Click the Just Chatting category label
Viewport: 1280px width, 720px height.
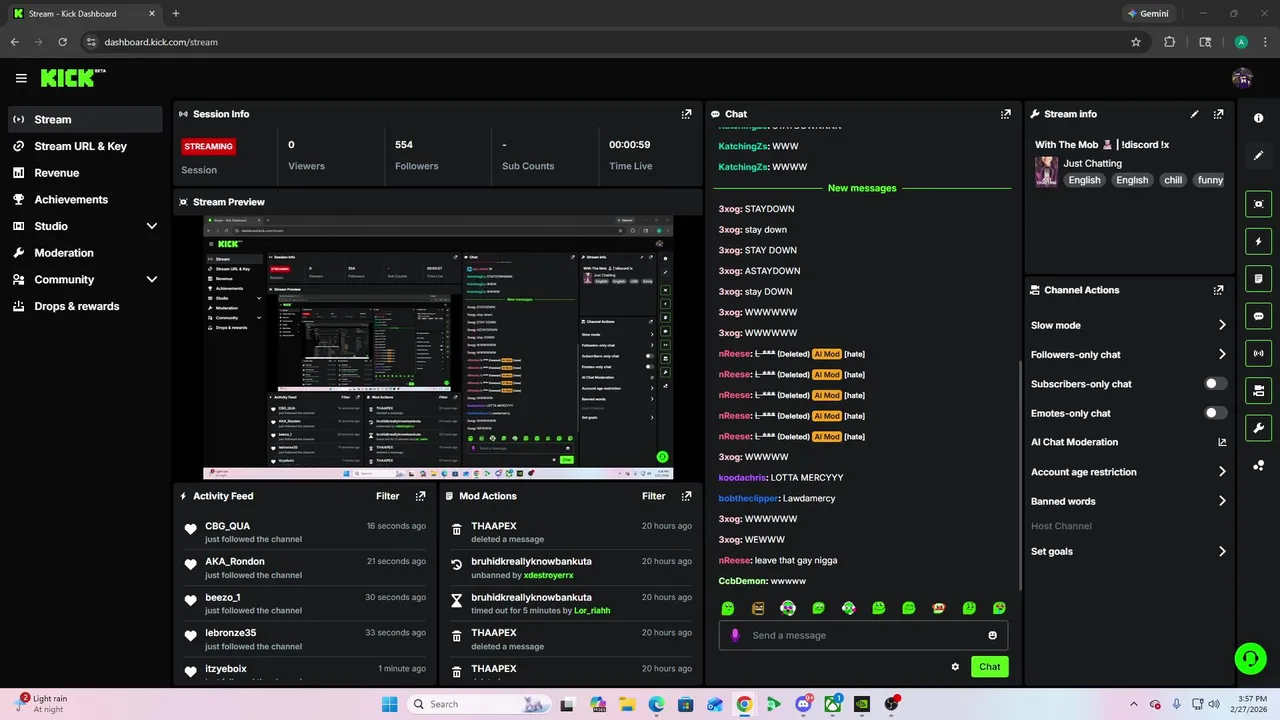point(1092,163)
